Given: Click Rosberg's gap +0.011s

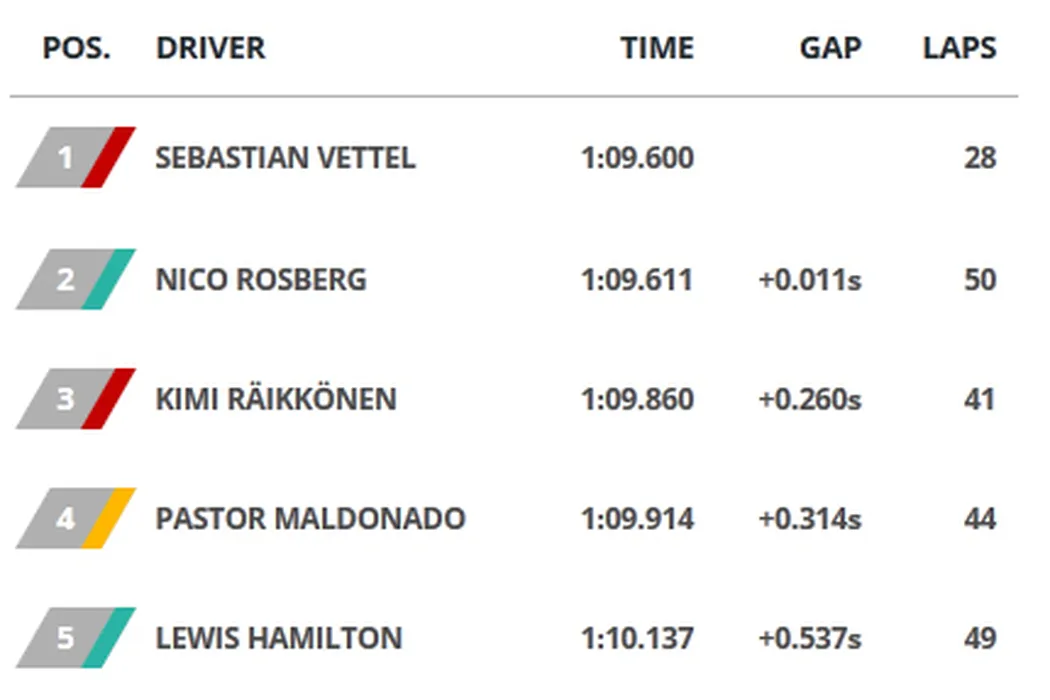Looking at the screenshot, I should click(810, 279).
